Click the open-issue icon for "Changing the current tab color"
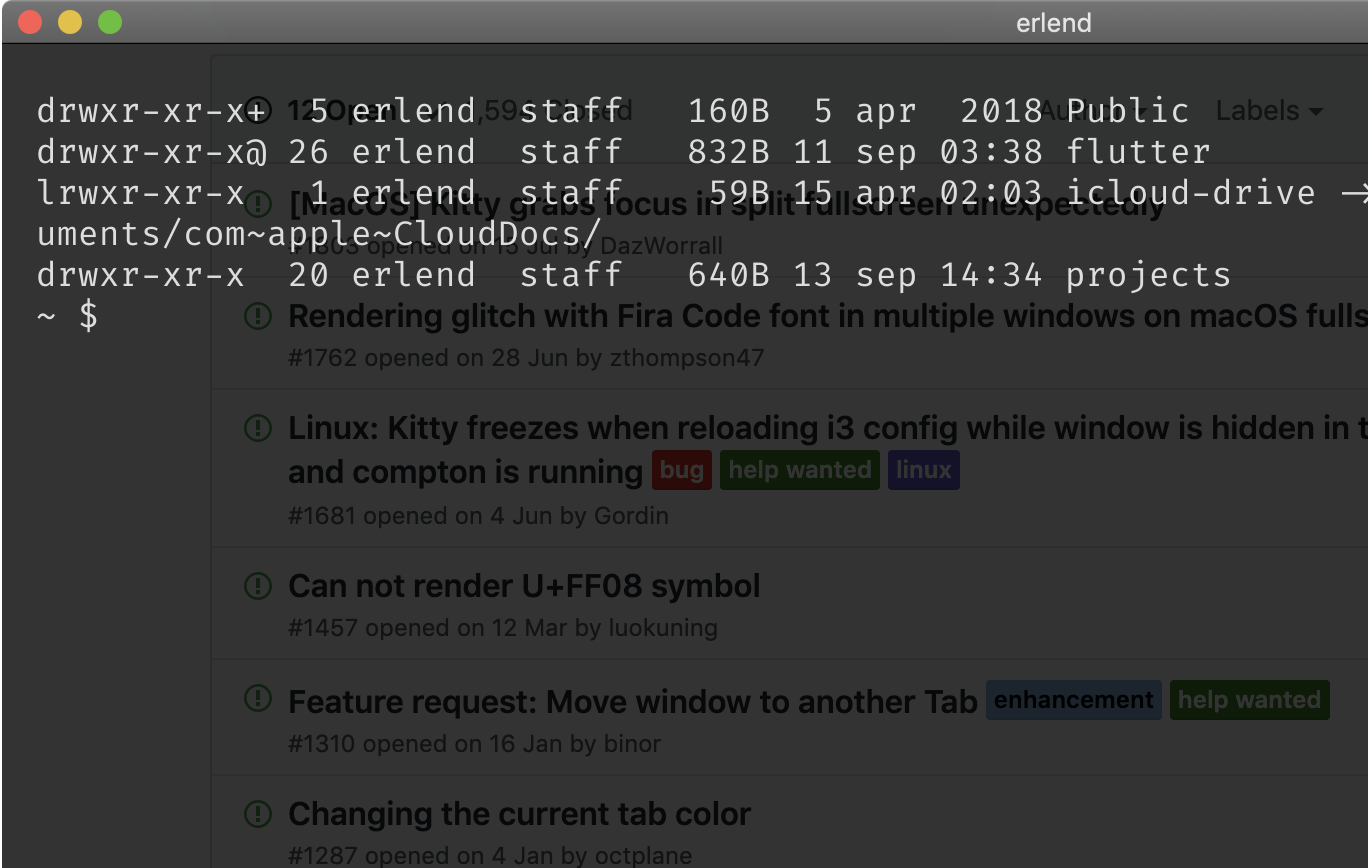This screenshot has width=1368, height=868. point(258,814)
